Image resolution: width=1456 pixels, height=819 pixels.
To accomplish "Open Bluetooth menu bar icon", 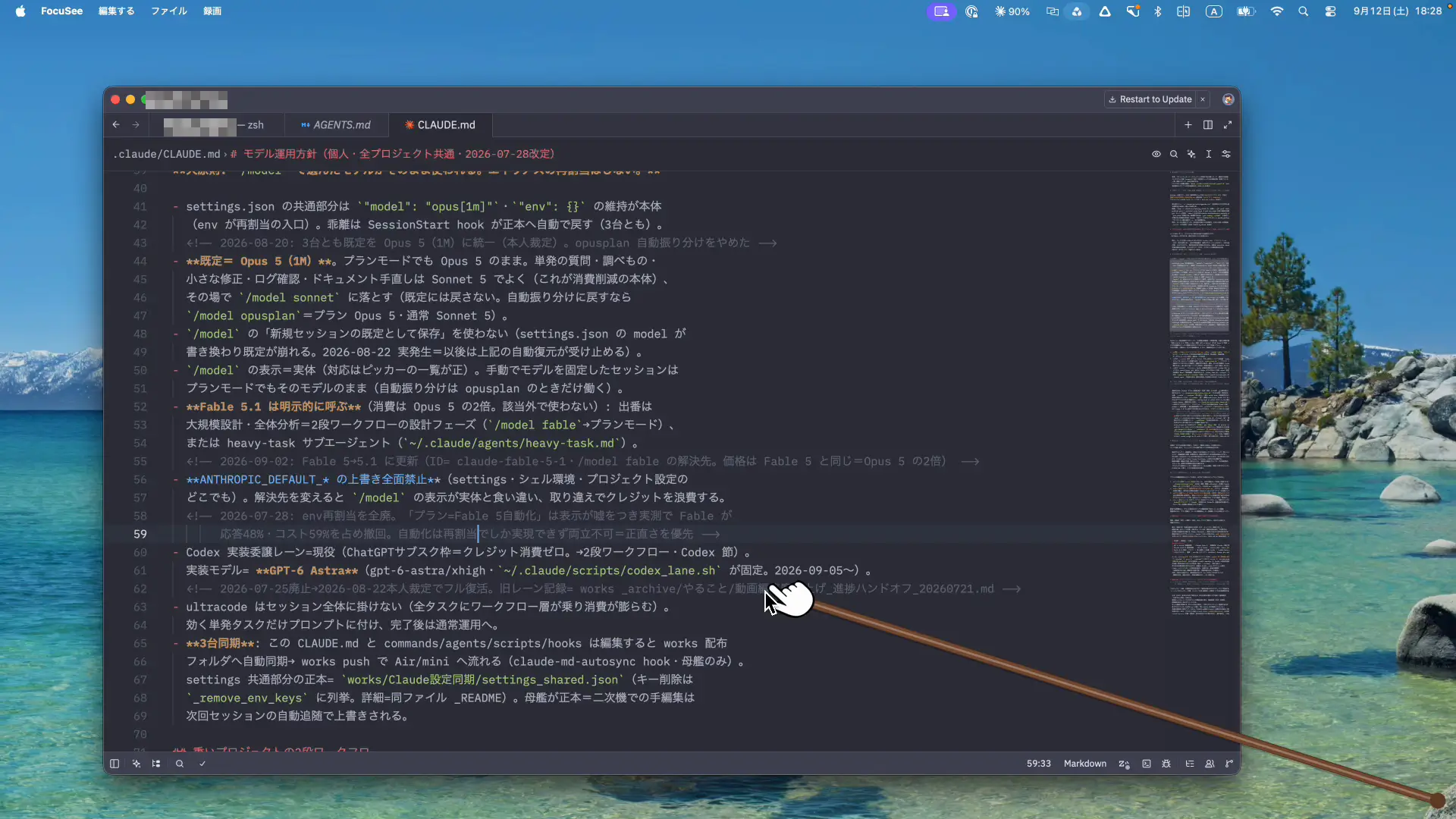I will 1158,11.
